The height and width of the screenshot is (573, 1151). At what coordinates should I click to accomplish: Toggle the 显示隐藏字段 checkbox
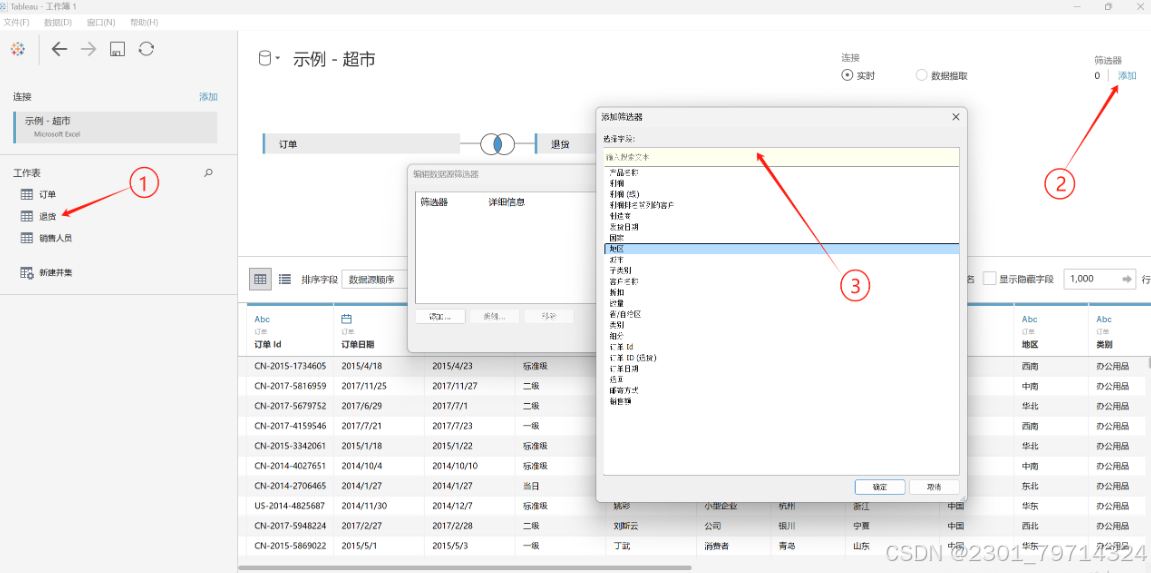[x=990, y=279]
